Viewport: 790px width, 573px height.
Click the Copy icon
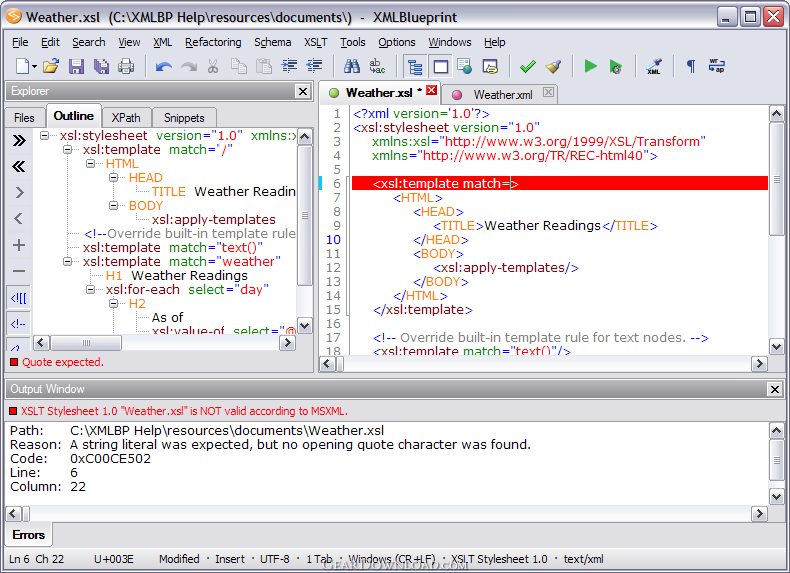[238, 66]
